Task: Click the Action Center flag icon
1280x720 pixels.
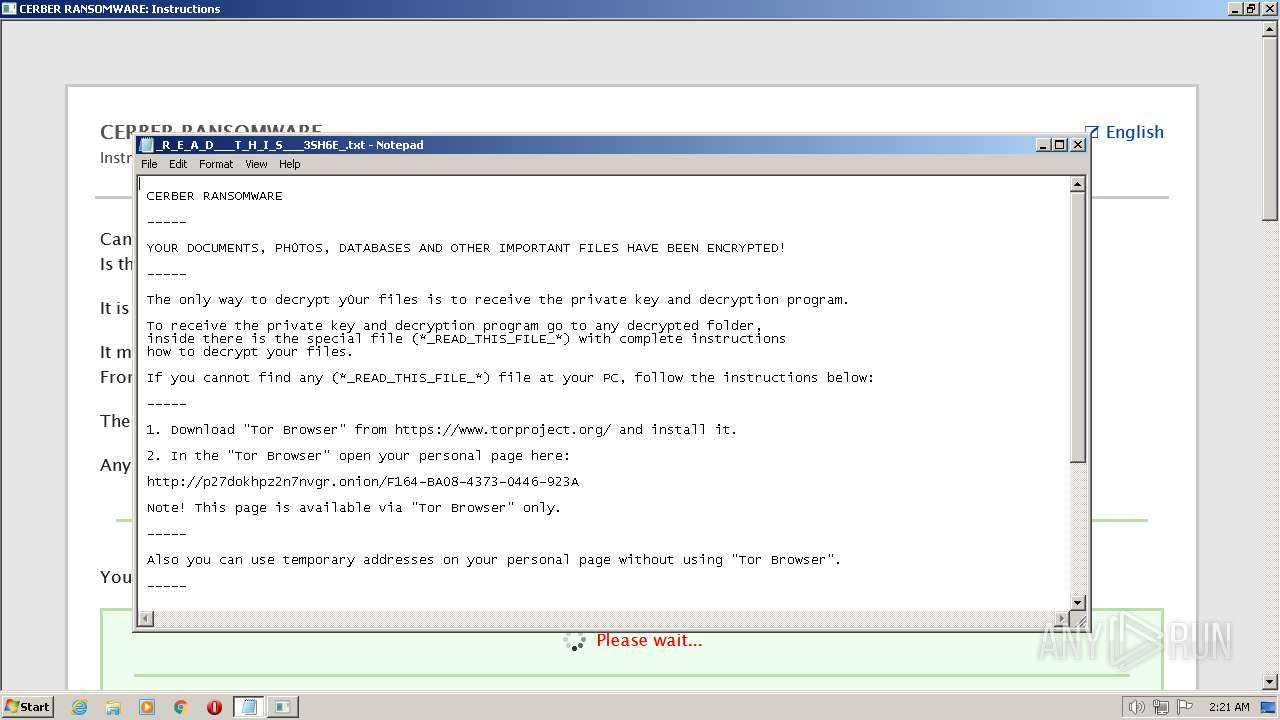Action: pyautogui.click(x=1184, y=707)
